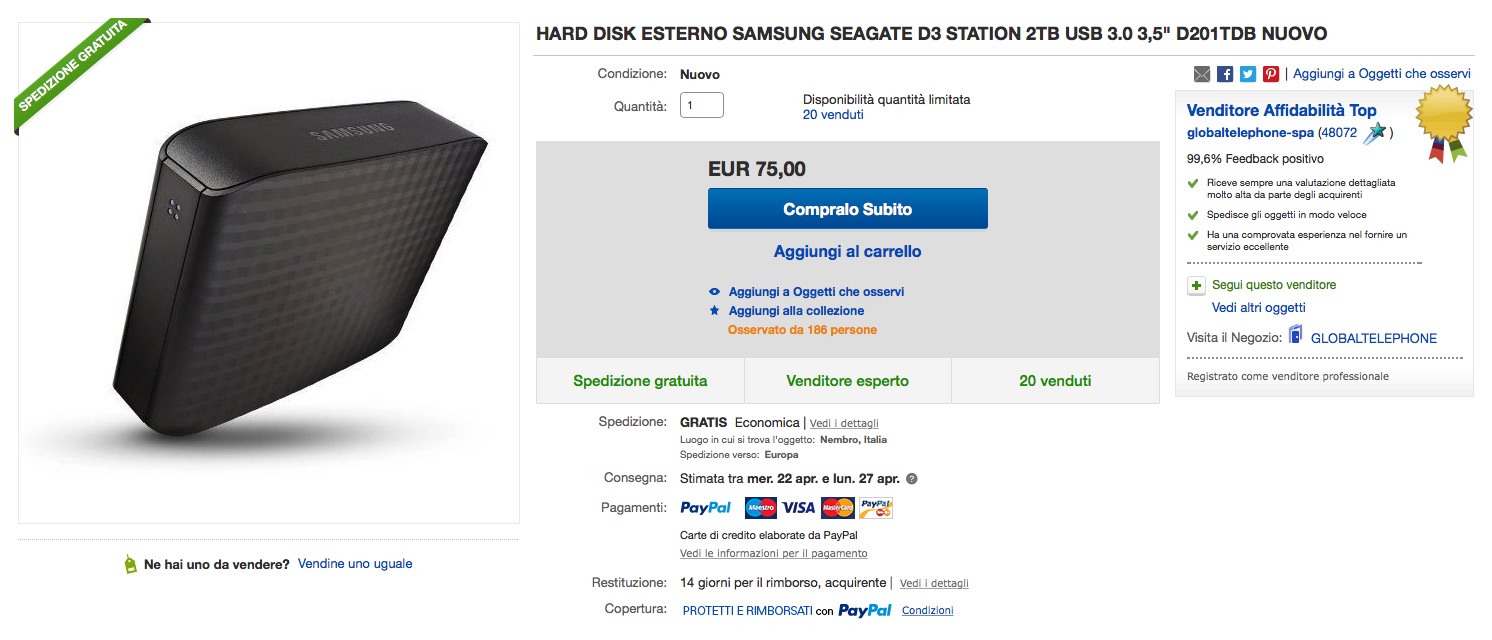Click the seller's feedback star icon

pyautogui.click(x=1376, y=132)
